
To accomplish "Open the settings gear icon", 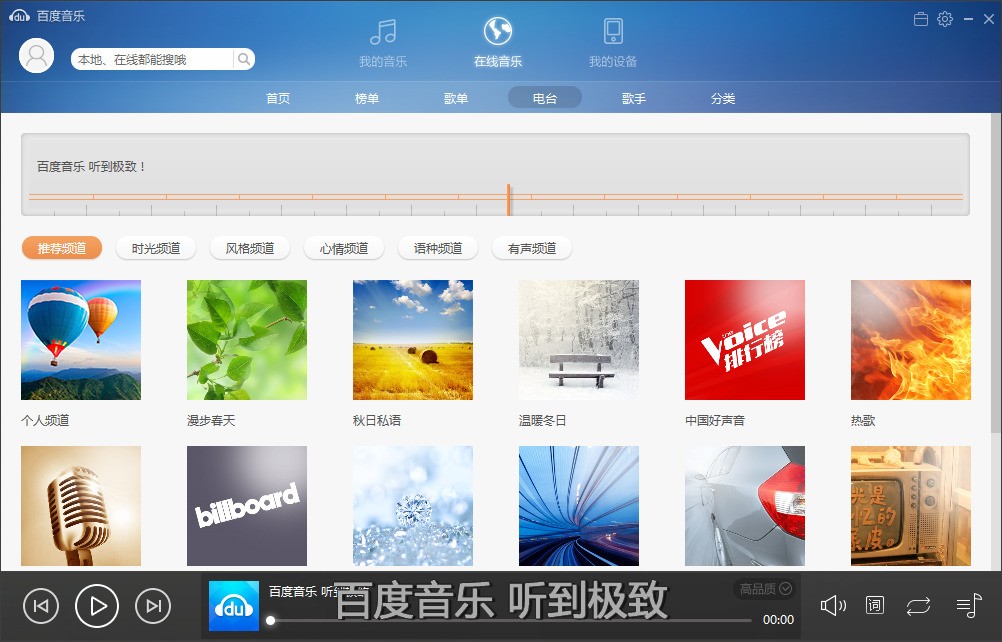I will [945, 19].
